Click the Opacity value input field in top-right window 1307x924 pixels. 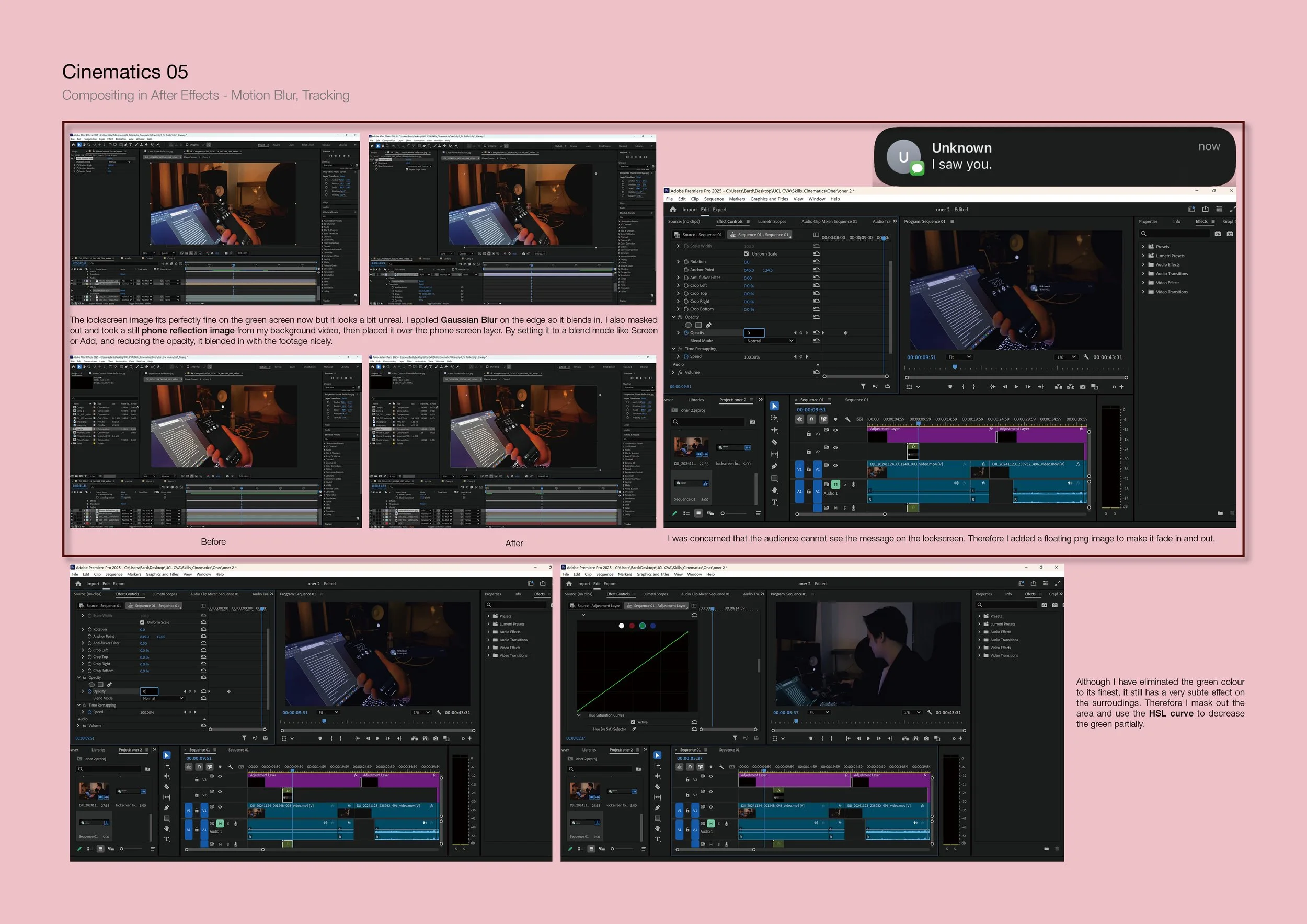point(754,333)
